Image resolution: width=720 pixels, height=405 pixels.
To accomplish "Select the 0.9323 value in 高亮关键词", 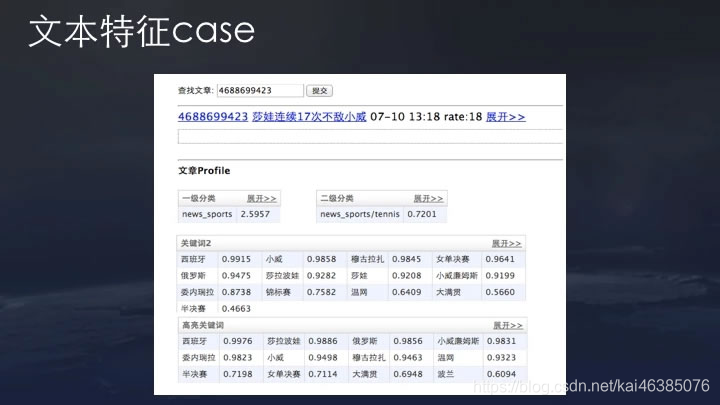I will click(x=501, y=358).
